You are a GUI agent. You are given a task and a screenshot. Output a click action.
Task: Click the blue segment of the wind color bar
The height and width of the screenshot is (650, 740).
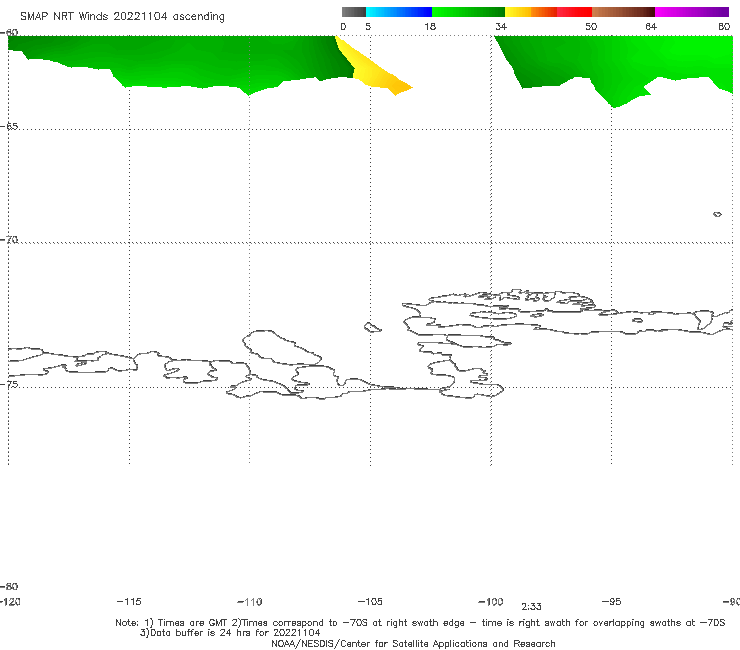pyautogui.click(x=399, y=12)
